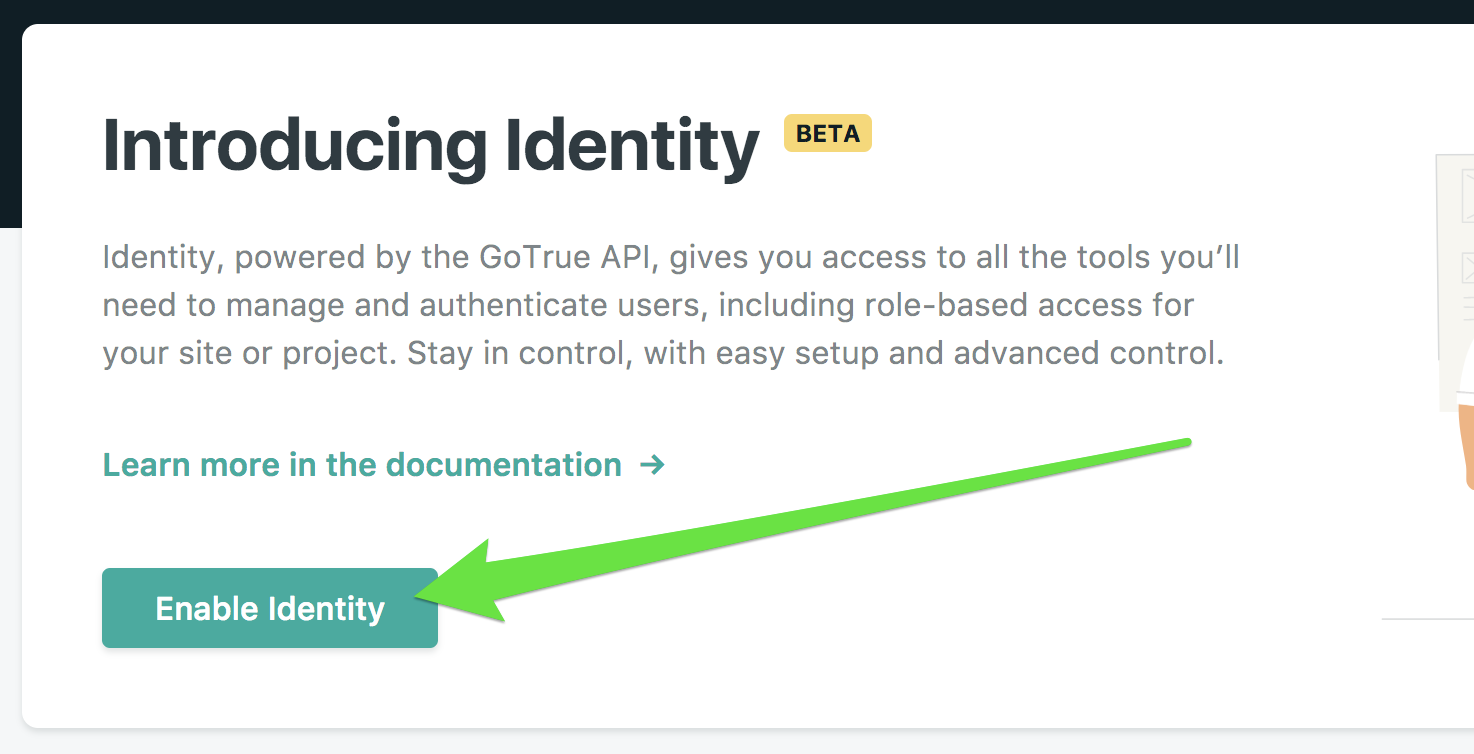Select the Introducing Identity heading

(430, 146)
